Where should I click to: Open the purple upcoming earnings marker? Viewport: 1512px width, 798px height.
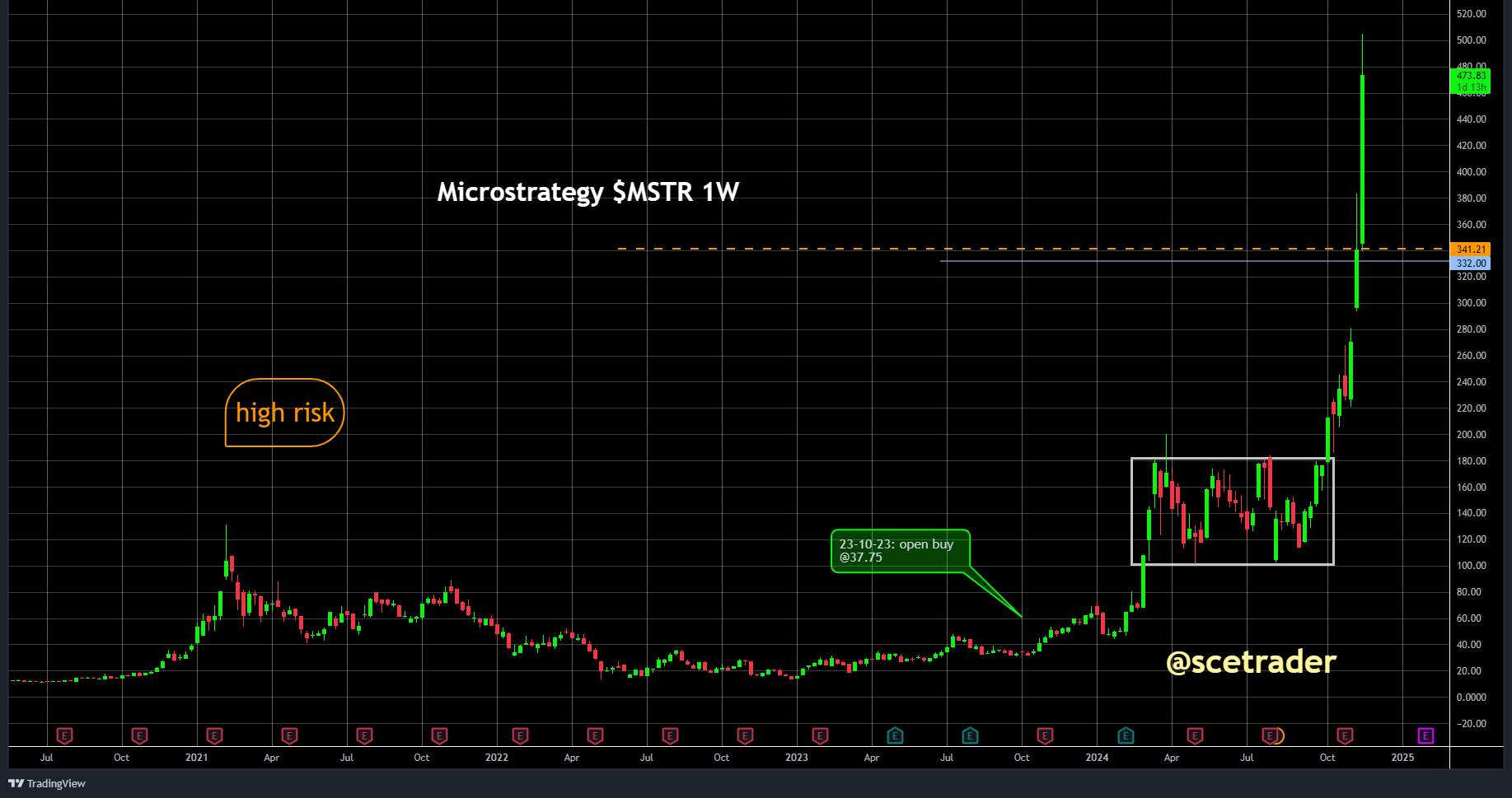(1425, 735)
